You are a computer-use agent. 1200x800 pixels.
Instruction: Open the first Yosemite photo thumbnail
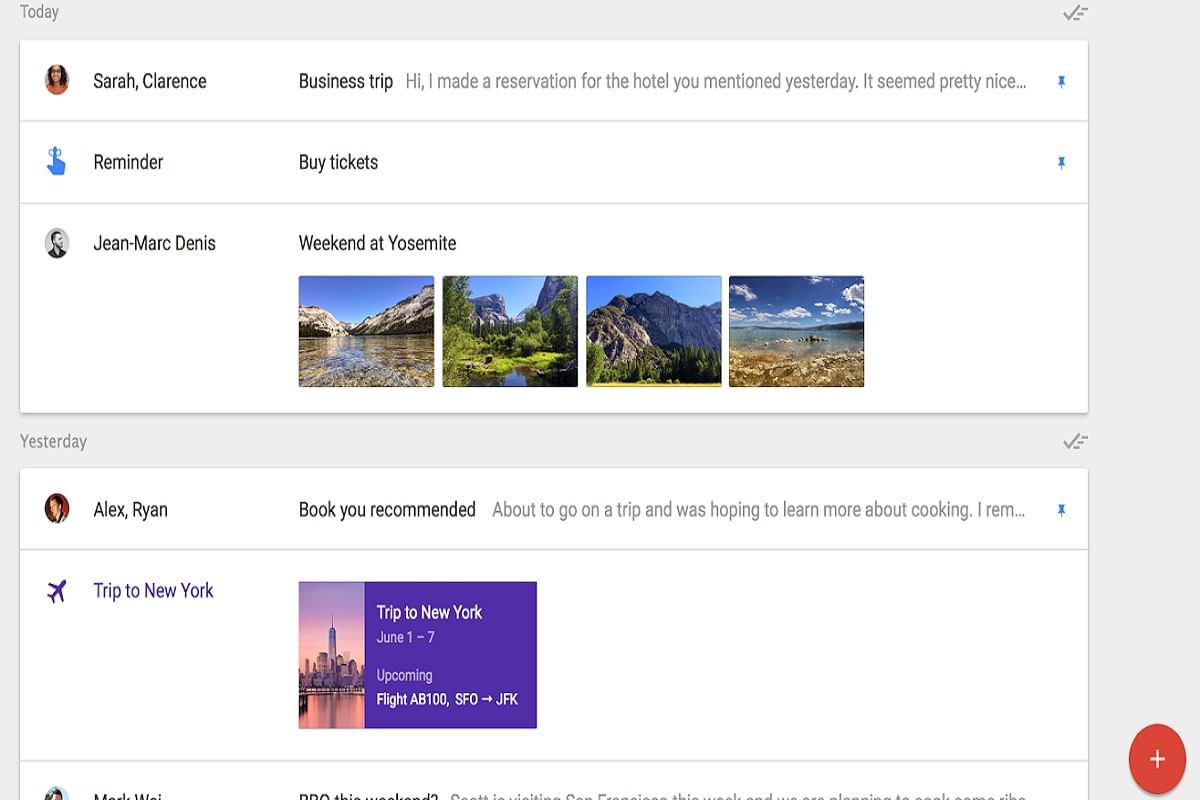click(x=366, y=331)
